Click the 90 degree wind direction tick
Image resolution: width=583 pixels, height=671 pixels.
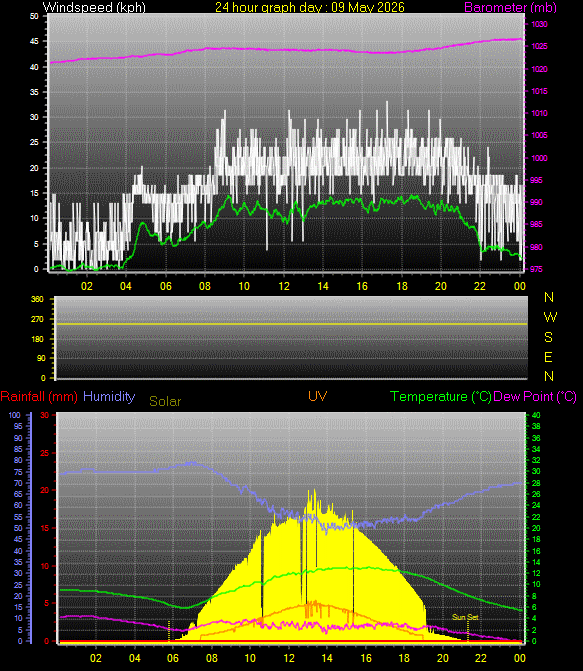click(41, 358)
